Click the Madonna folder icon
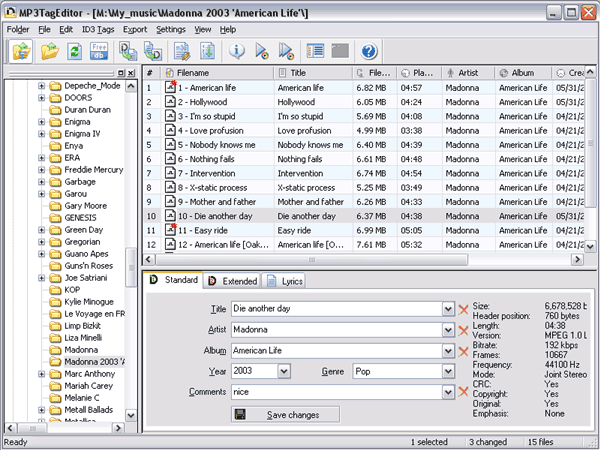 pos(55,350)
